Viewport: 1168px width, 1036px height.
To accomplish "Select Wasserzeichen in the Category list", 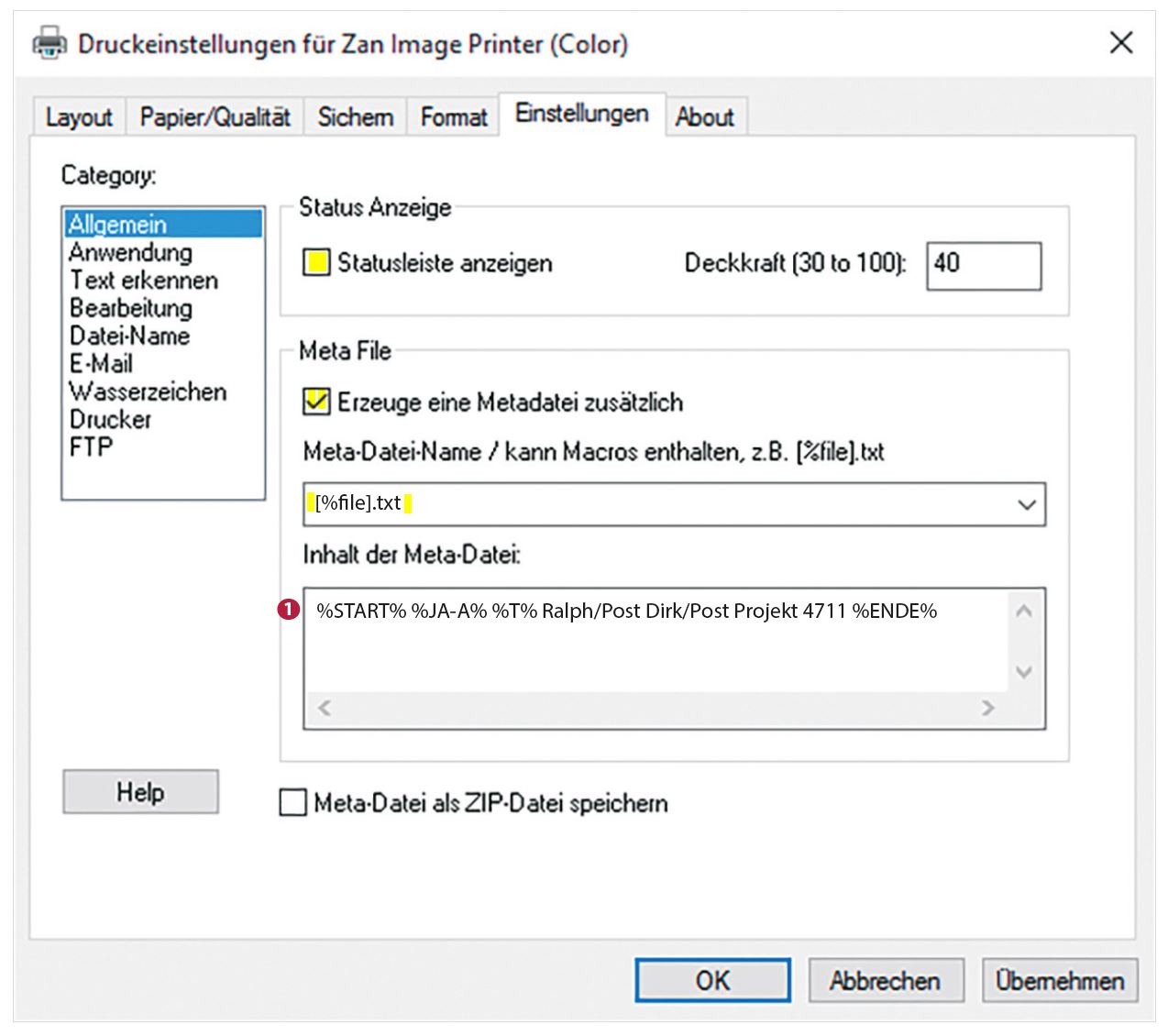I will 147,391.
